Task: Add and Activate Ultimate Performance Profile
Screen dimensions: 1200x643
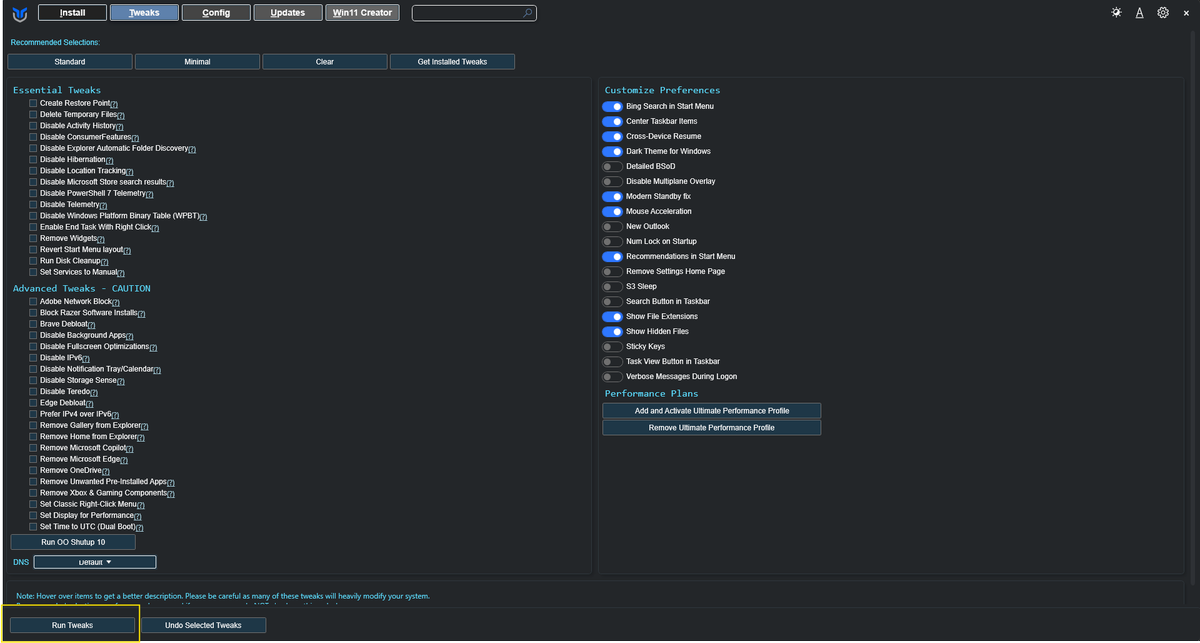Action: coord(711,411)
